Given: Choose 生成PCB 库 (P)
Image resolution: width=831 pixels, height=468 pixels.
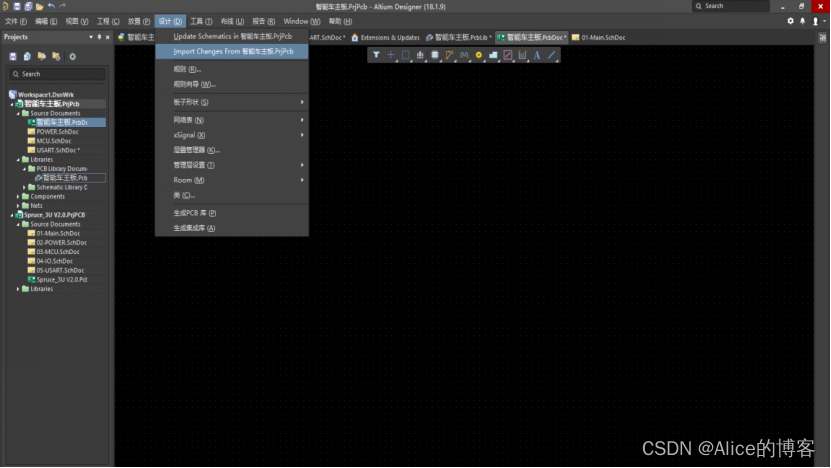Looking at the screenshot, I should [232, 213].
